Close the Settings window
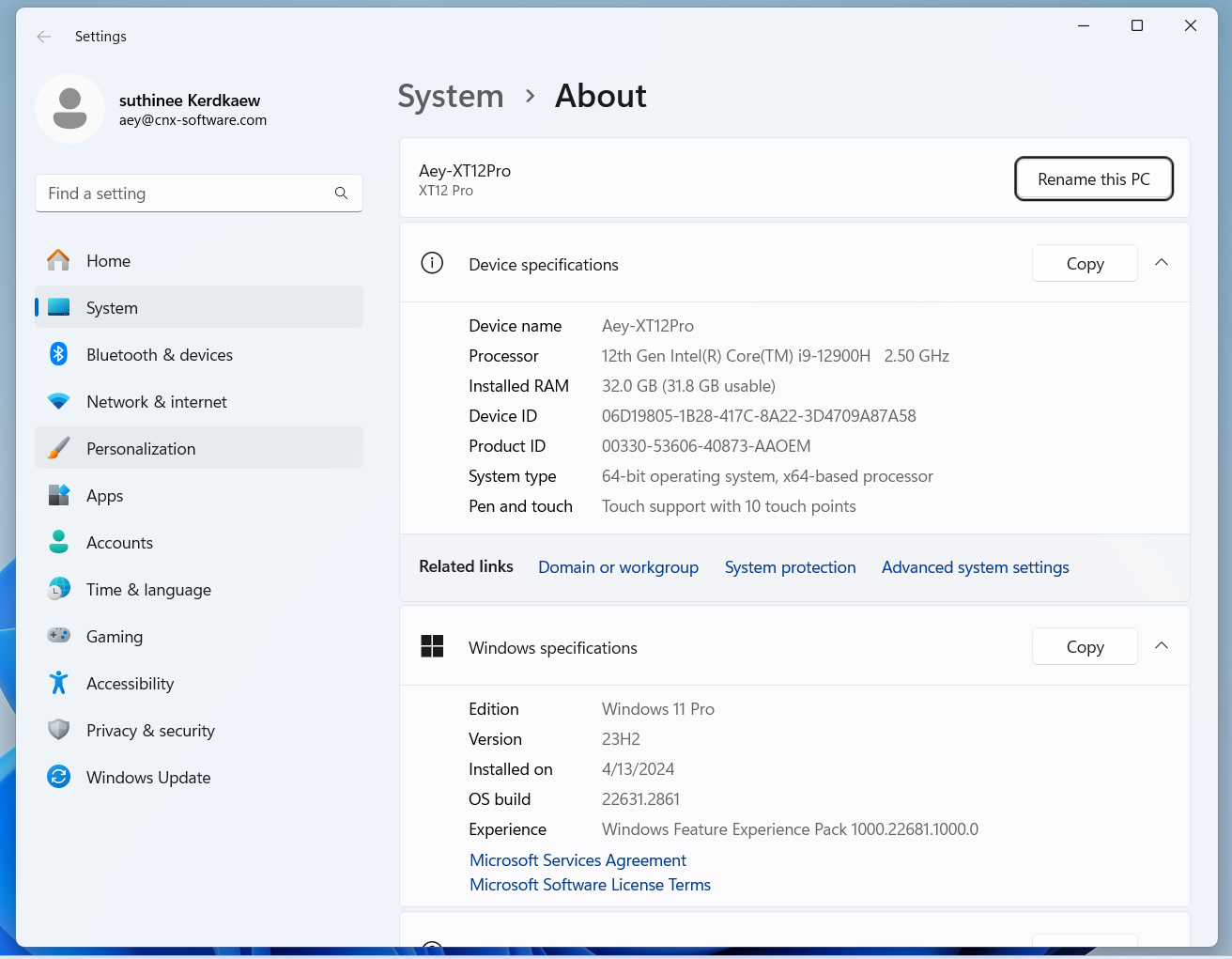 [1191, 25]
